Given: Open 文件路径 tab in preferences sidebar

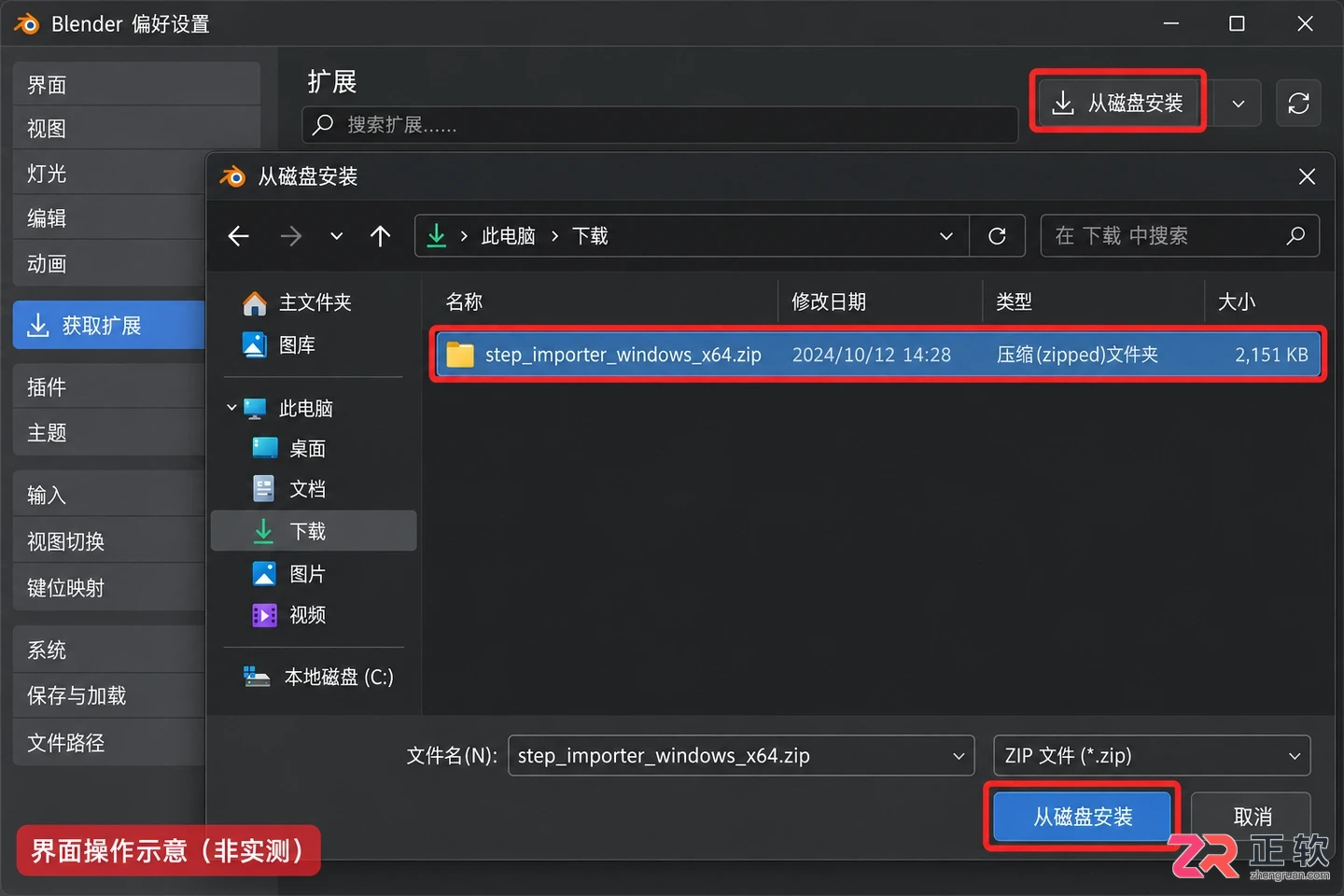Looking at the screenshot, I should click(x=110, y=743).
